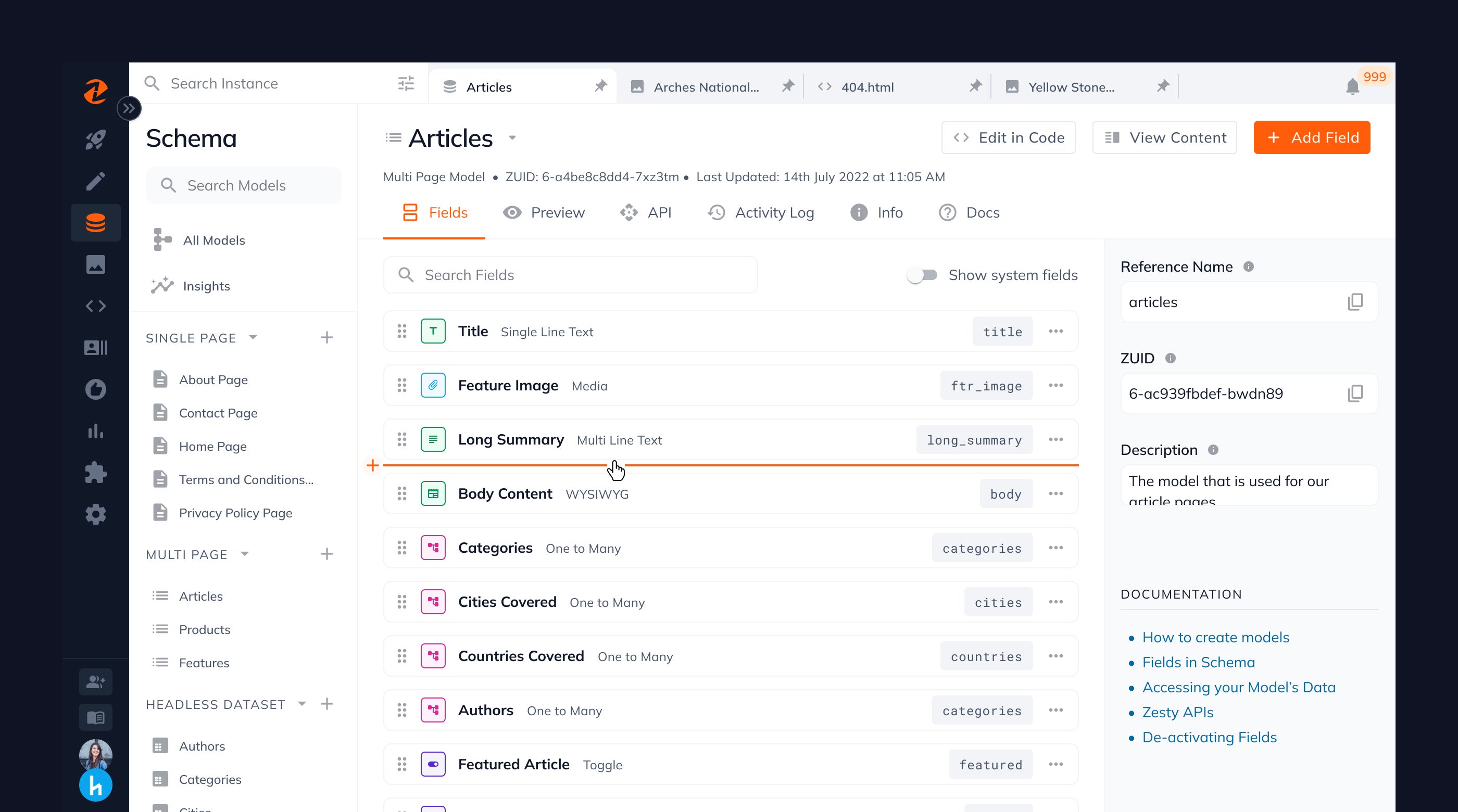The height and width of the screenshot is (812, 1458).
Task: Select the Rocket/deploy icon in sidebar
Action: point(97,140)
